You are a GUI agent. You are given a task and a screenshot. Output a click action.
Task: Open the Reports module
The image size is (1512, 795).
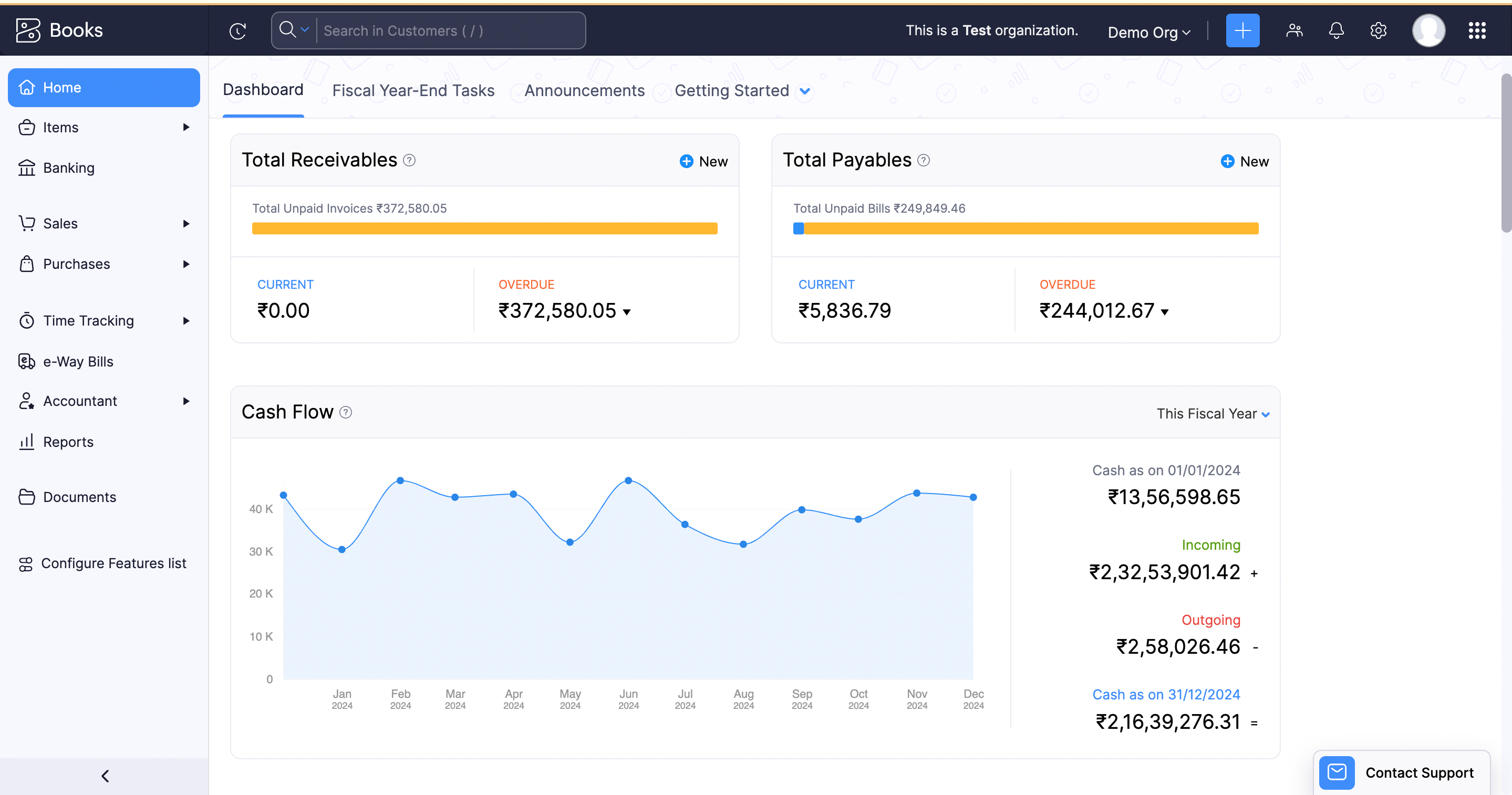(68, 441)
